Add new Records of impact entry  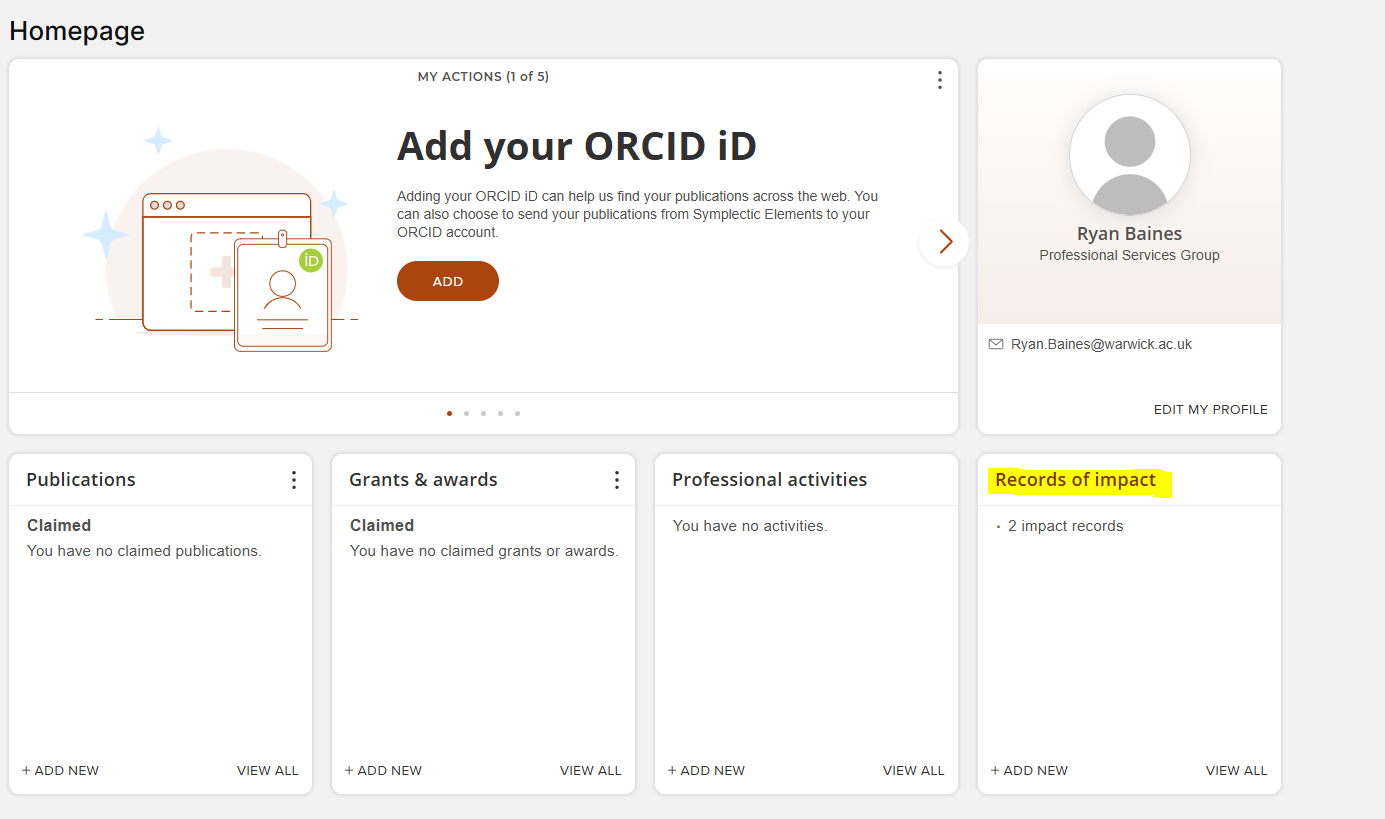pos(1029,771)
